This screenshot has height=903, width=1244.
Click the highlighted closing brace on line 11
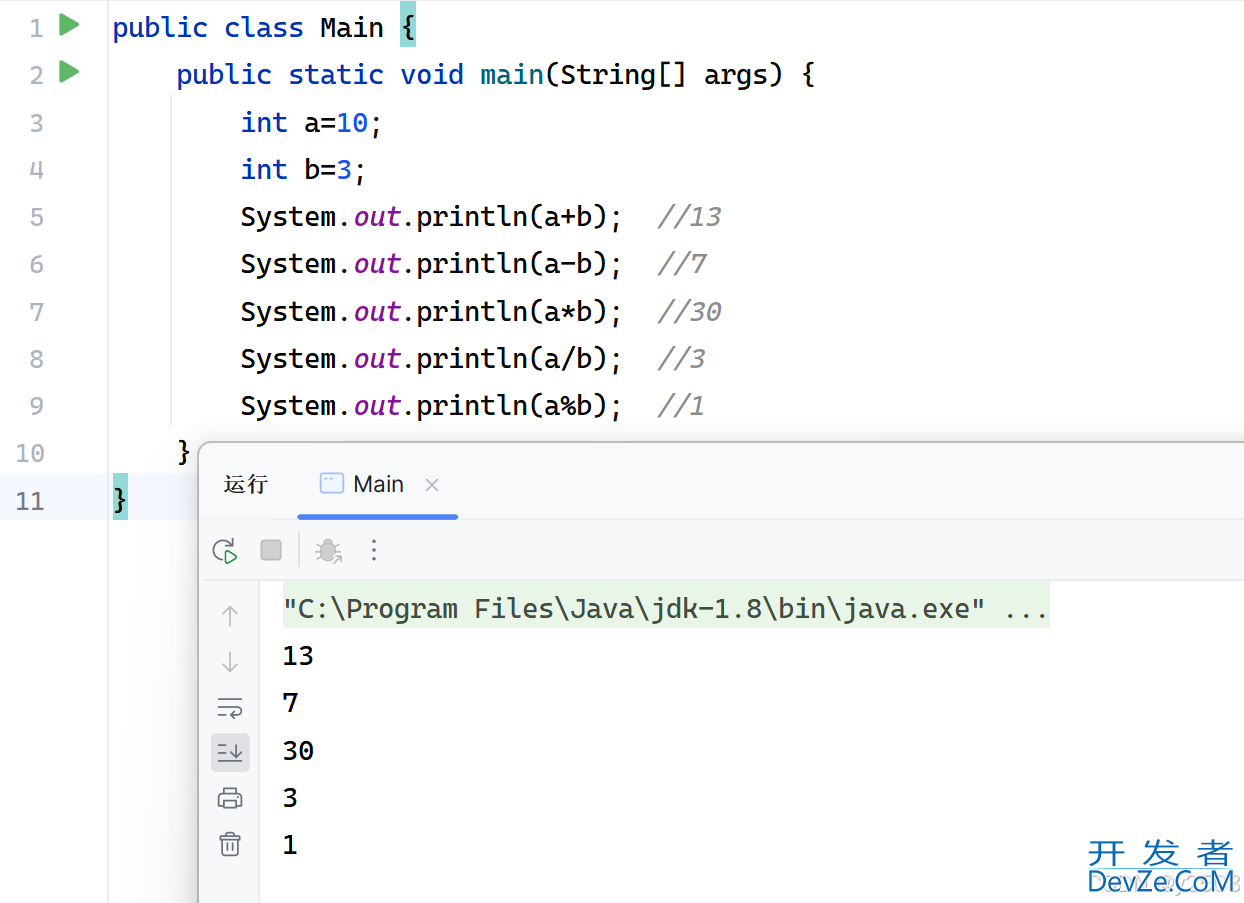(120, 497)
